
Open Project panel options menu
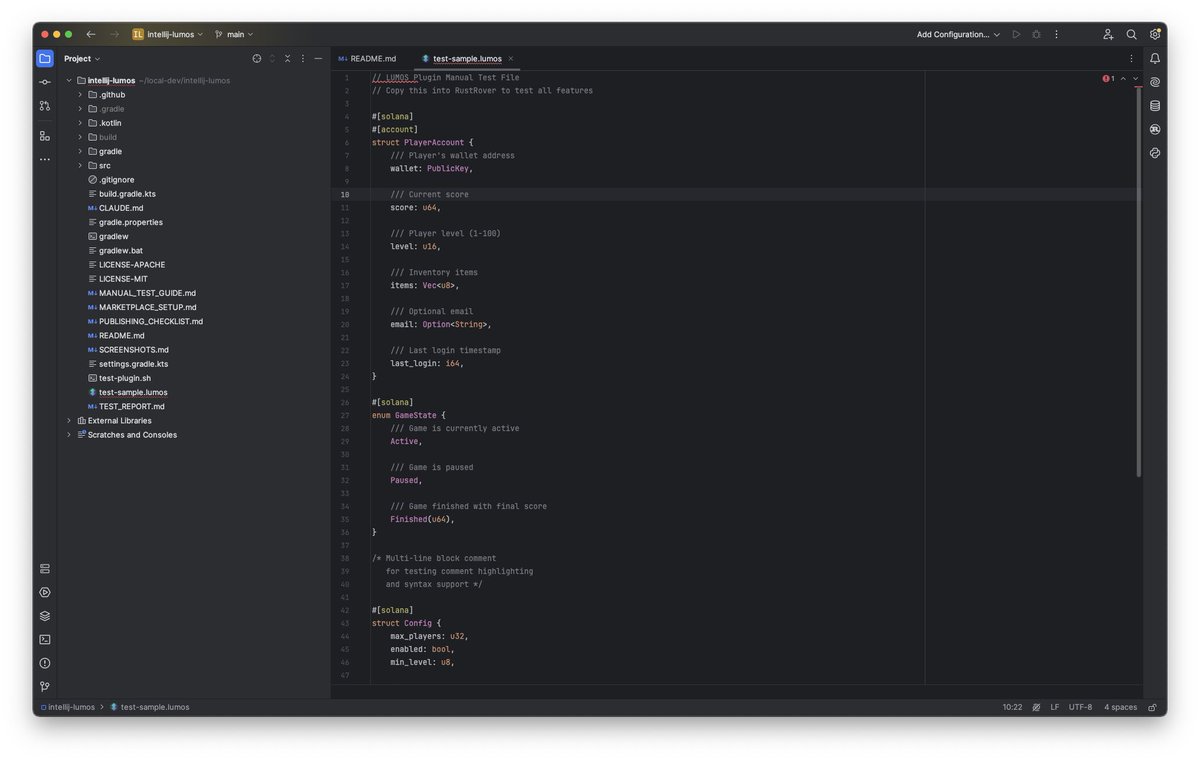[303, 59]
